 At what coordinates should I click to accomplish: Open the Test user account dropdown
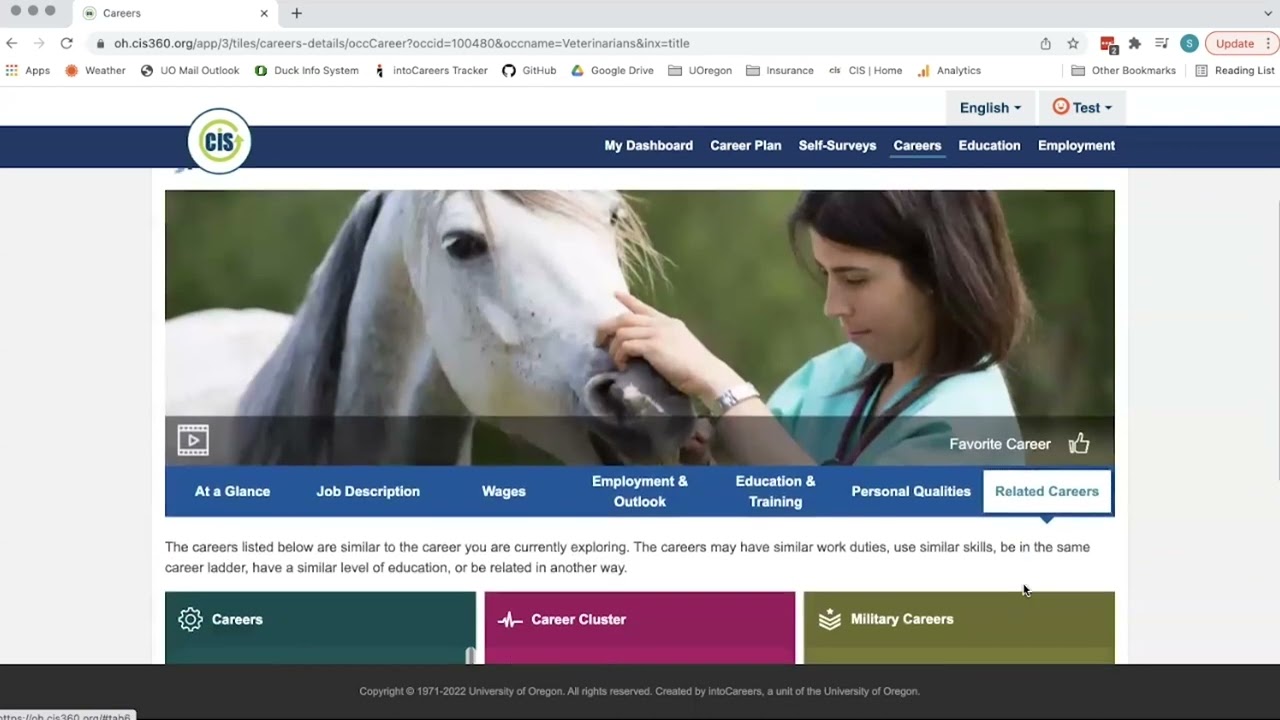coord(1082,108)
